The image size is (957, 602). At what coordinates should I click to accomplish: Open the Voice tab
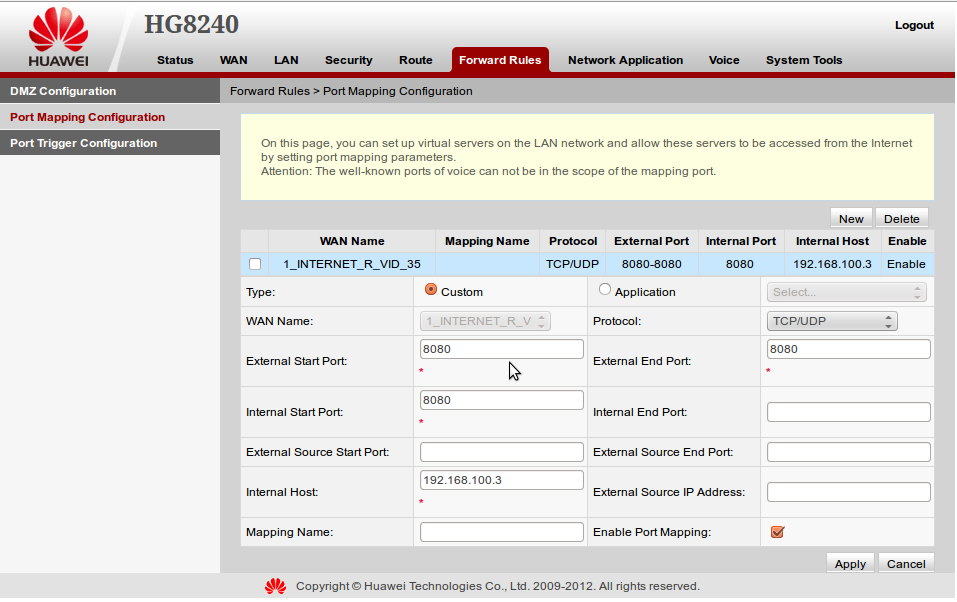(x=724, y=60)
